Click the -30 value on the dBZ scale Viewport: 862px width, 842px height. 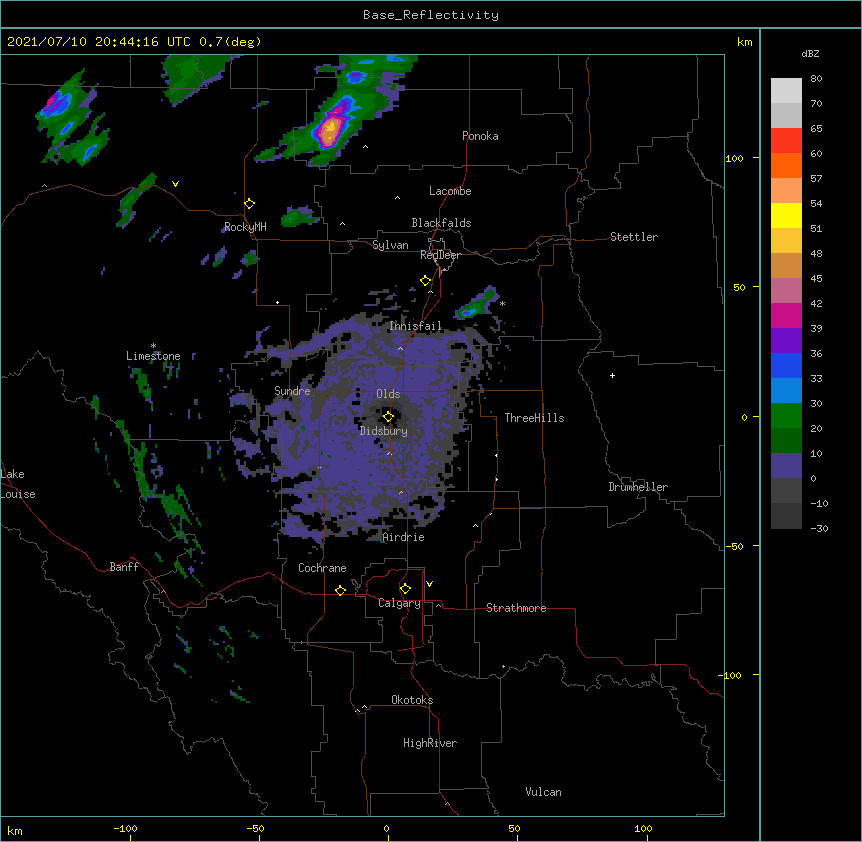click(819, 529)
